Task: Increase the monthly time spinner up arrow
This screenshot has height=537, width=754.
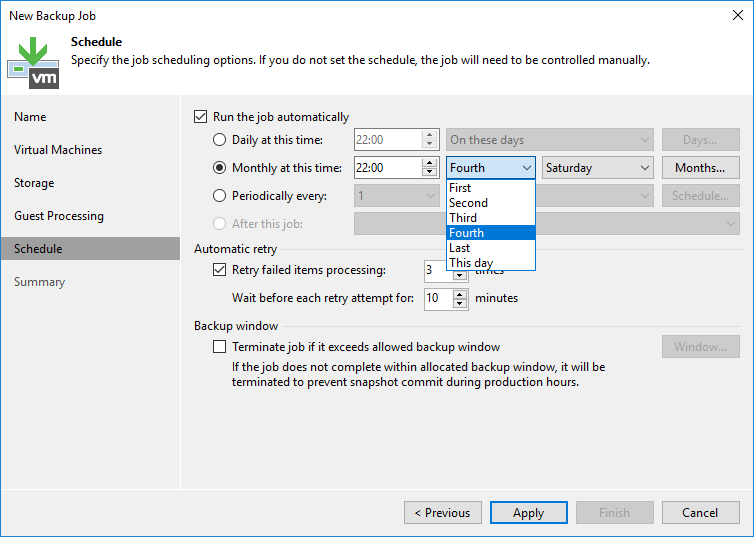Action: [430, 163]
